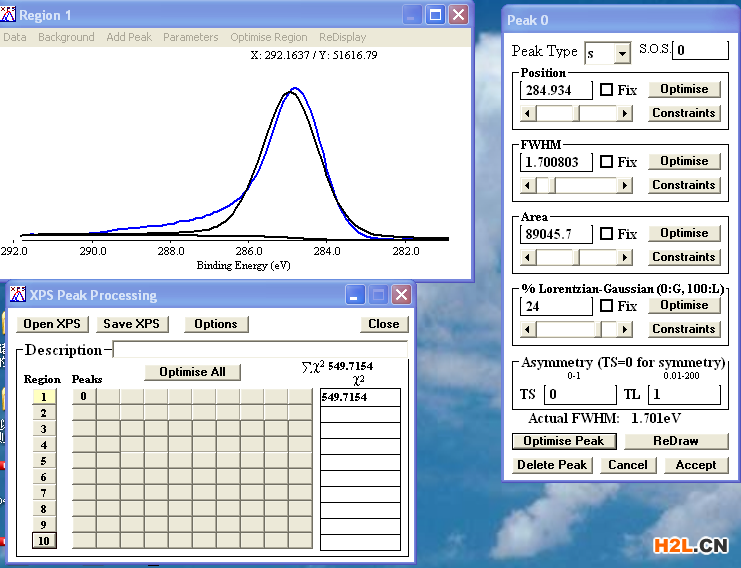
Task: Click the Area slider's right arrow
Action: coord(625,258)
